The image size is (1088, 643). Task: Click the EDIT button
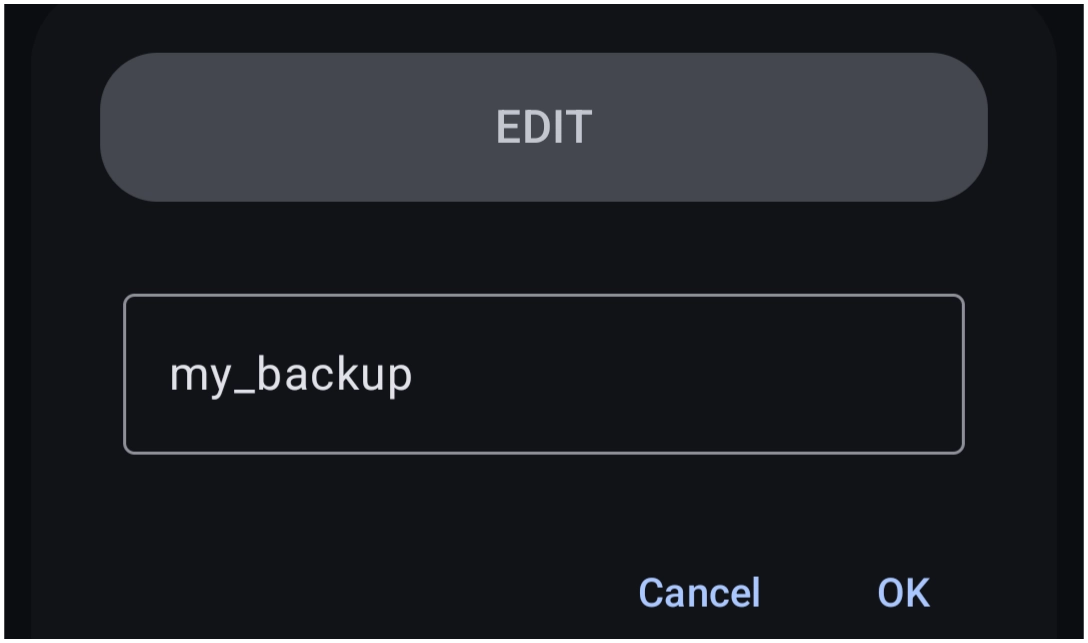coord(543,127)
